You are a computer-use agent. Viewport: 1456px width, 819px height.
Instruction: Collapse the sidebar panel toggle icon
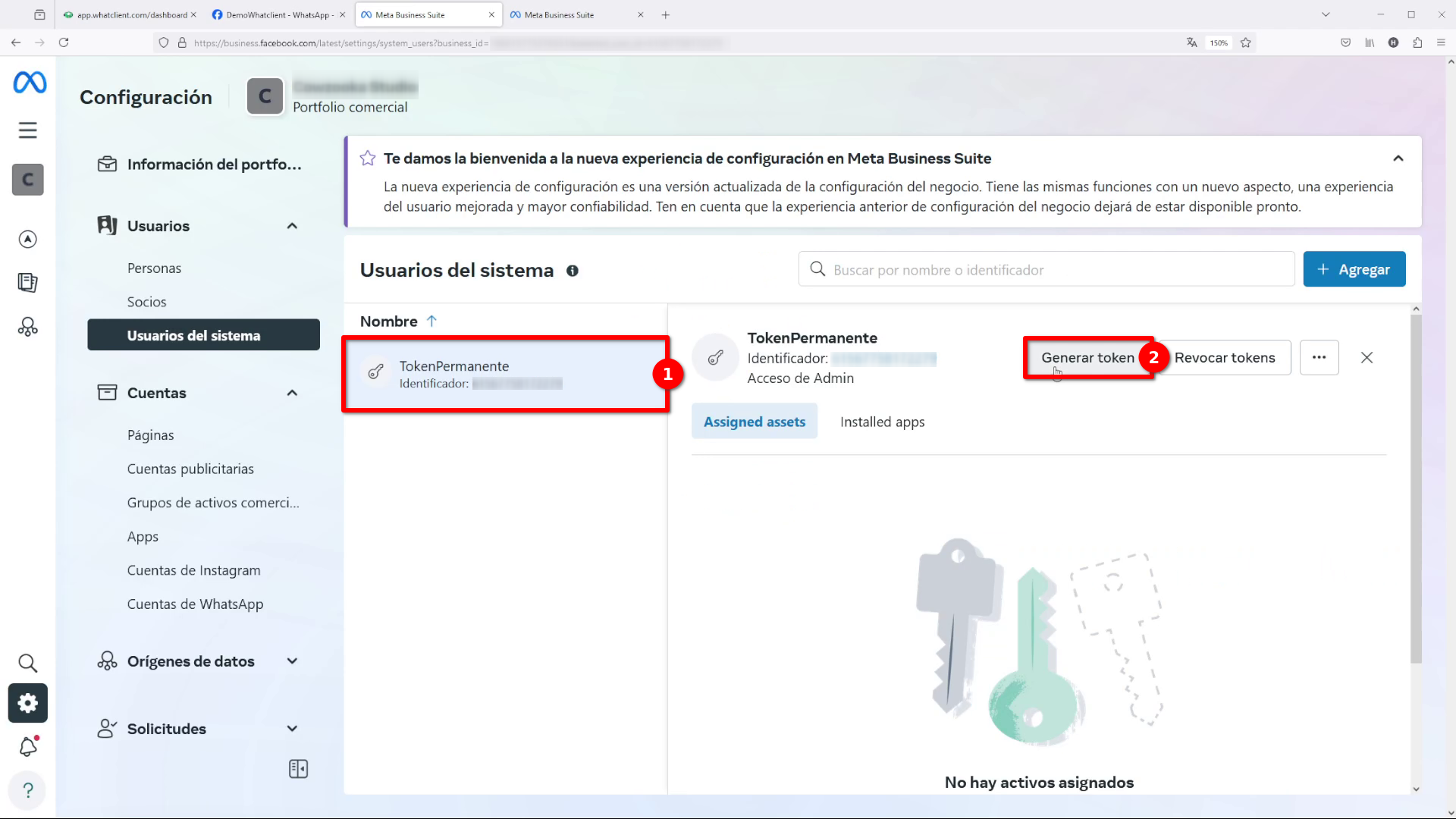tap(299, 769)
